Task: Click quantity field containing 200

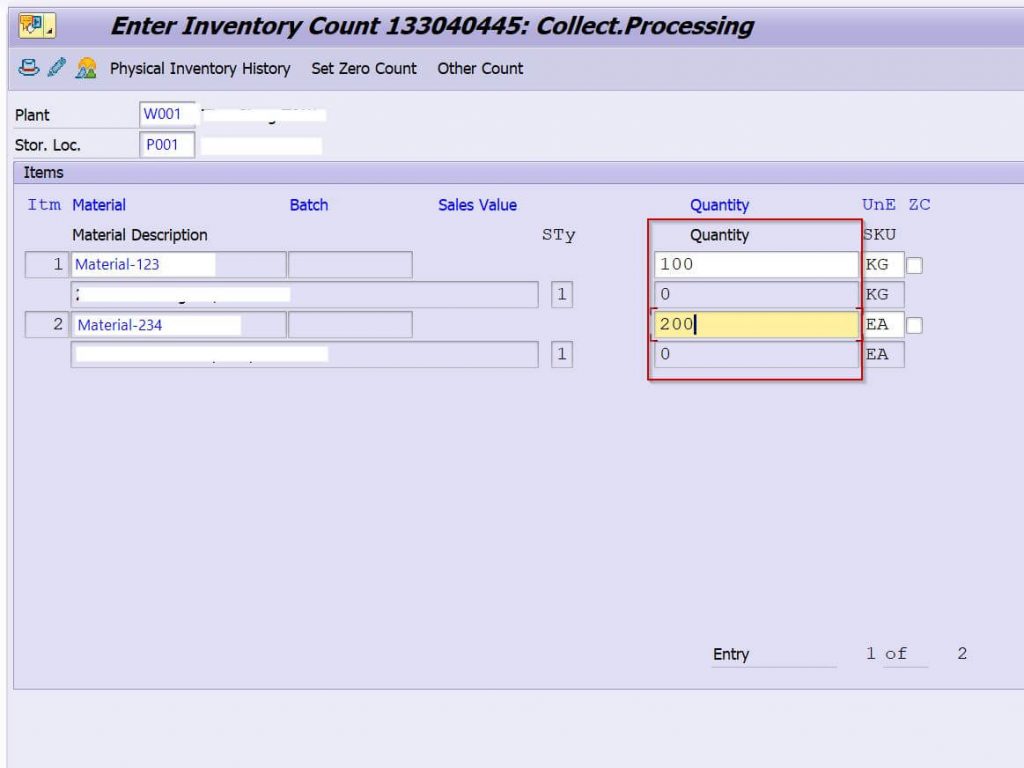Action: coord(756,325)
